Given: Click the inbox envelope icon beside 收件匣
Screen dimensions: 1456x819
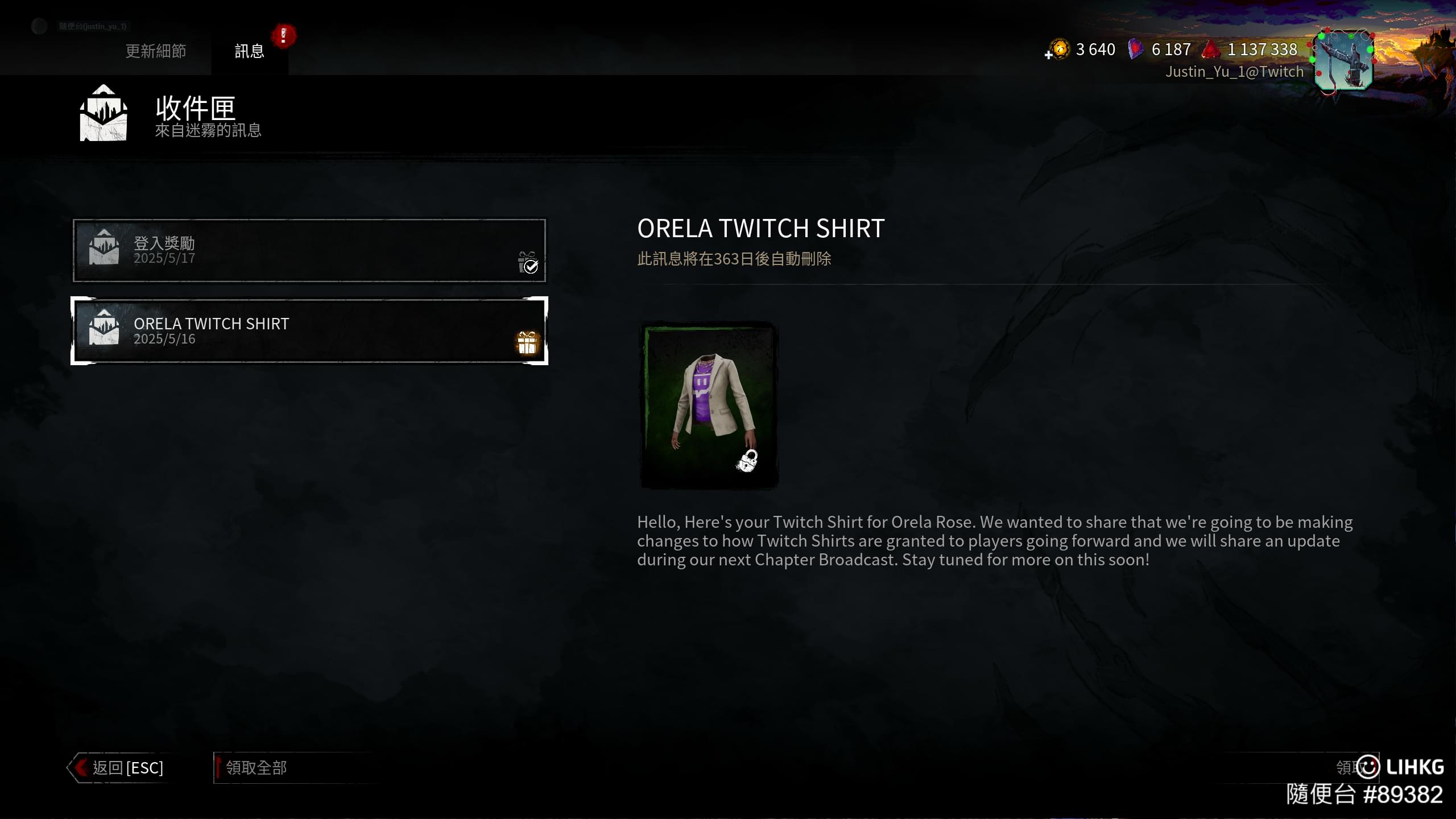Looking at the screenshot, I should click(x=103, y=113).
